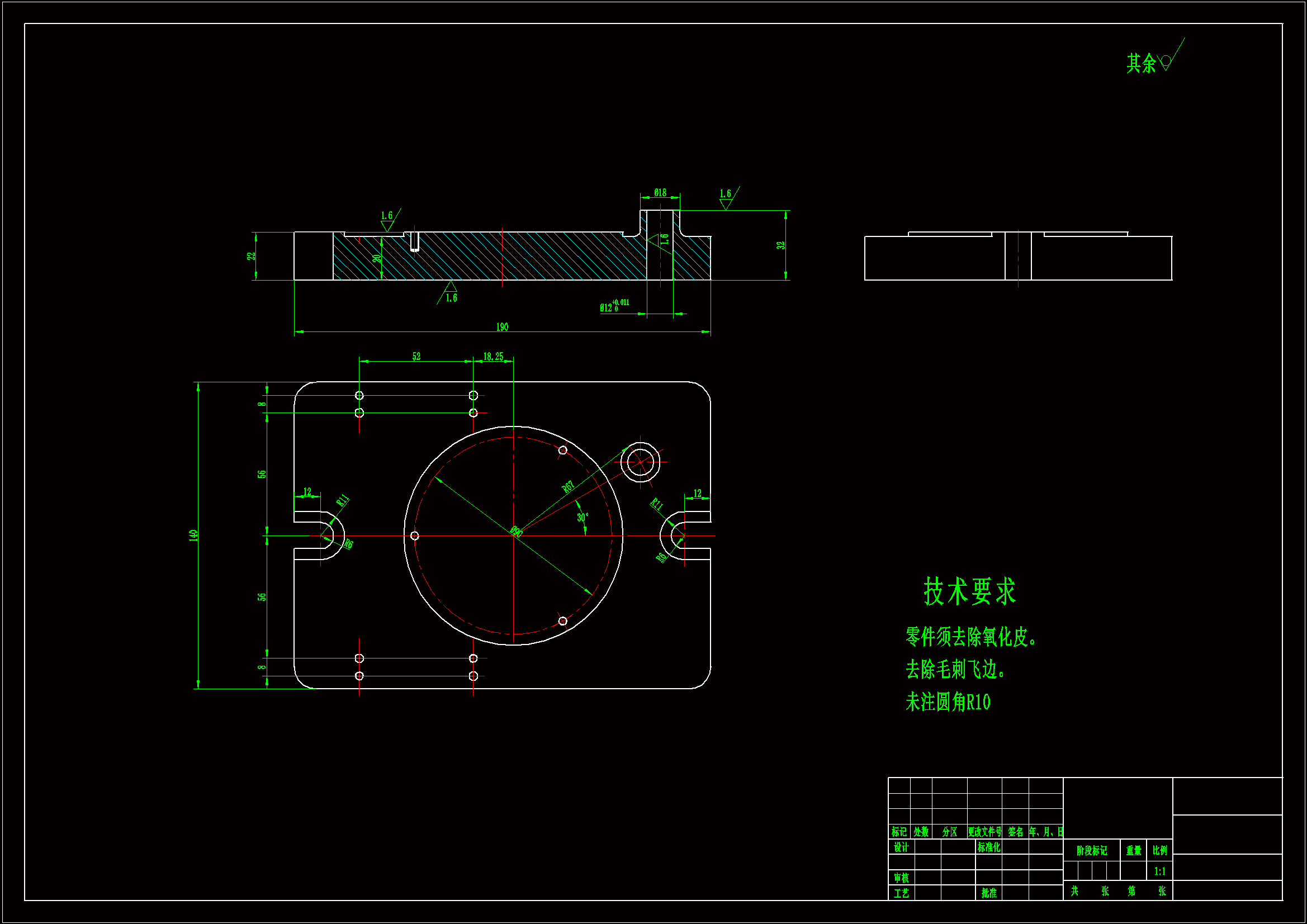
Task: Click the 52 horizontal dimension text
Action: click(416, 357)
